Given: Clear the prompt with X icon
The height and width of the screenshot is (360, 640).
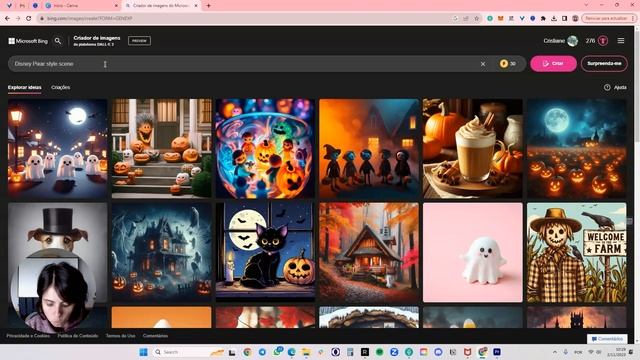Looking at the screenshot, I should point(483,64).
